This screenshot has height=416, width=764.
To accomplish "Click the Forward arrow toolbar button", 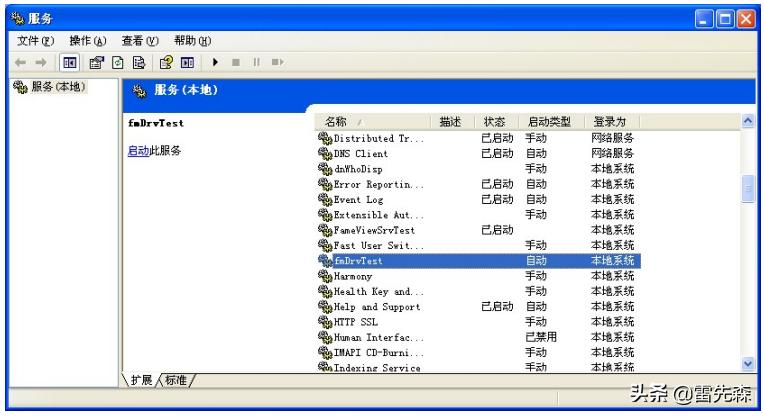I will click(41, 62).
